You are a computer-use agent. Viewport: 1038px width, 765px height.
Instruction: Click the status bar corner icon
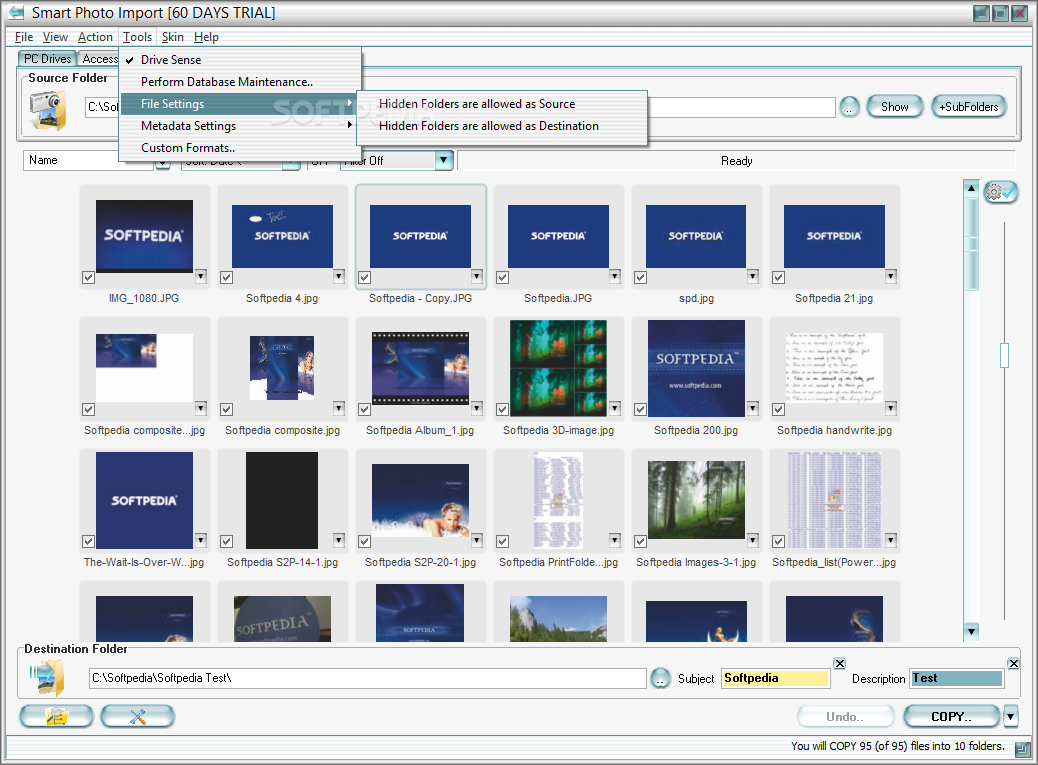[x=1022, y=749]
